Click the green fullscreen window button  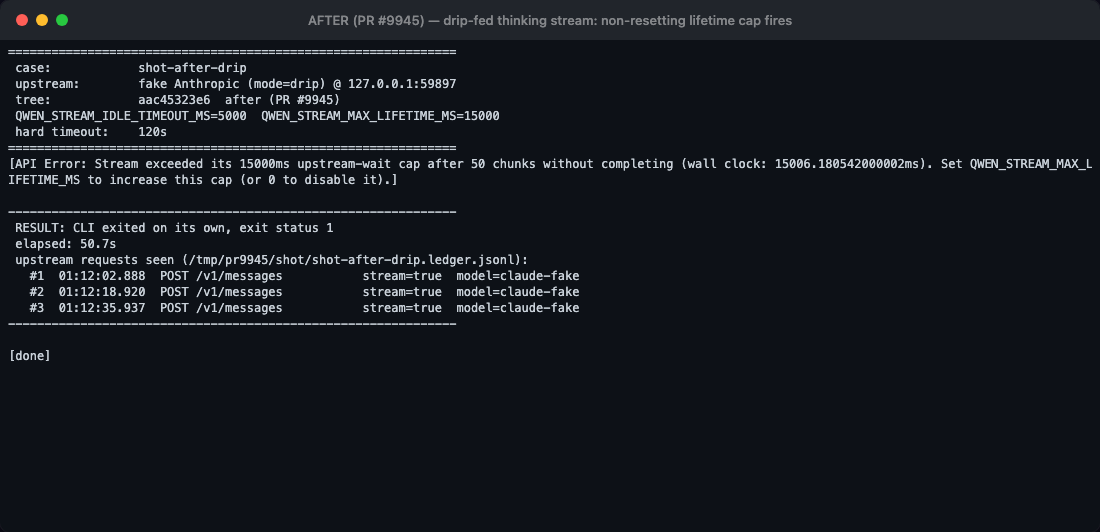pyautogui.click(x=62, y=20)
